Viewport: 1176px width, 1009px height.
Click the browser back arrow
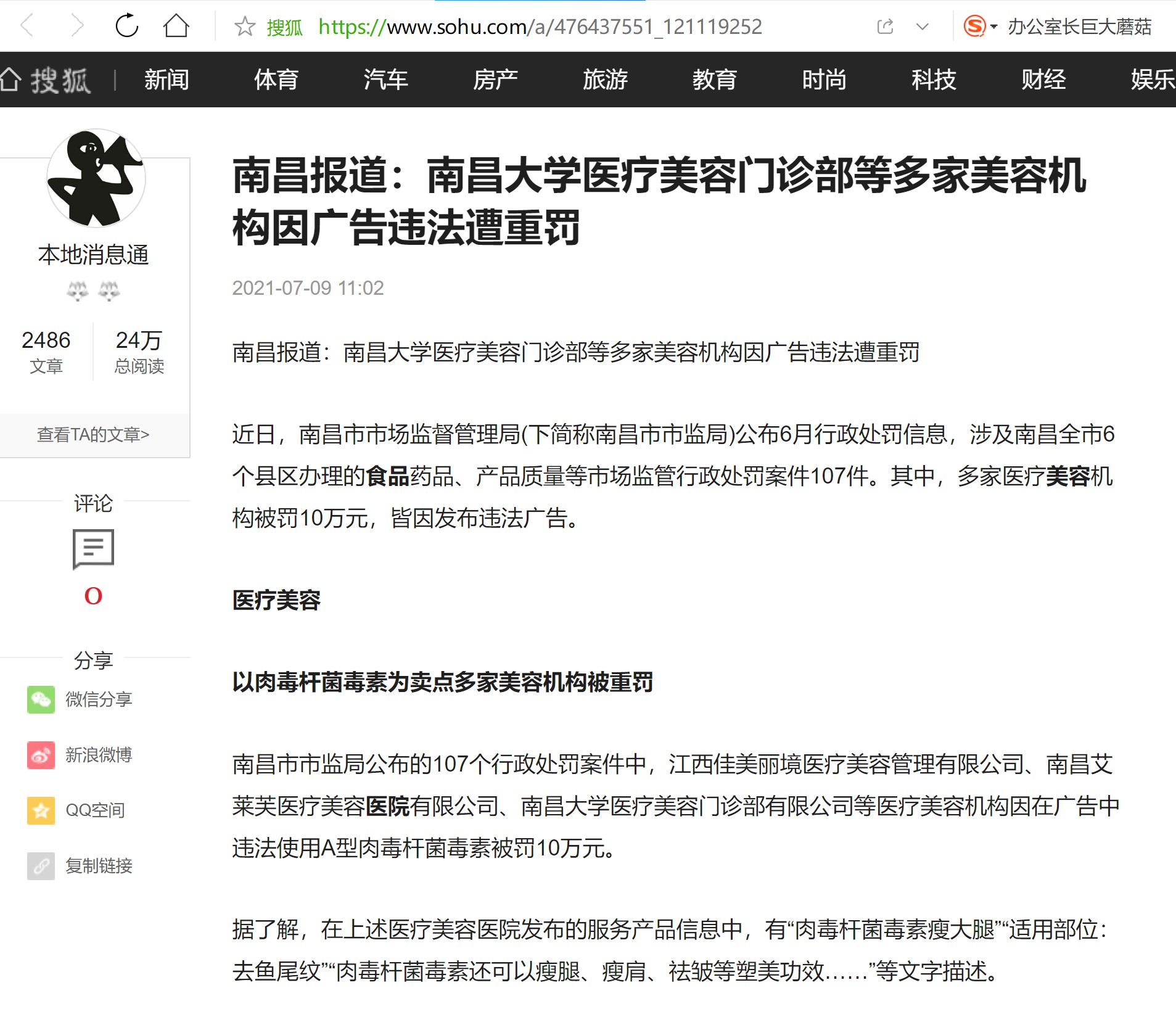(27, 26)
